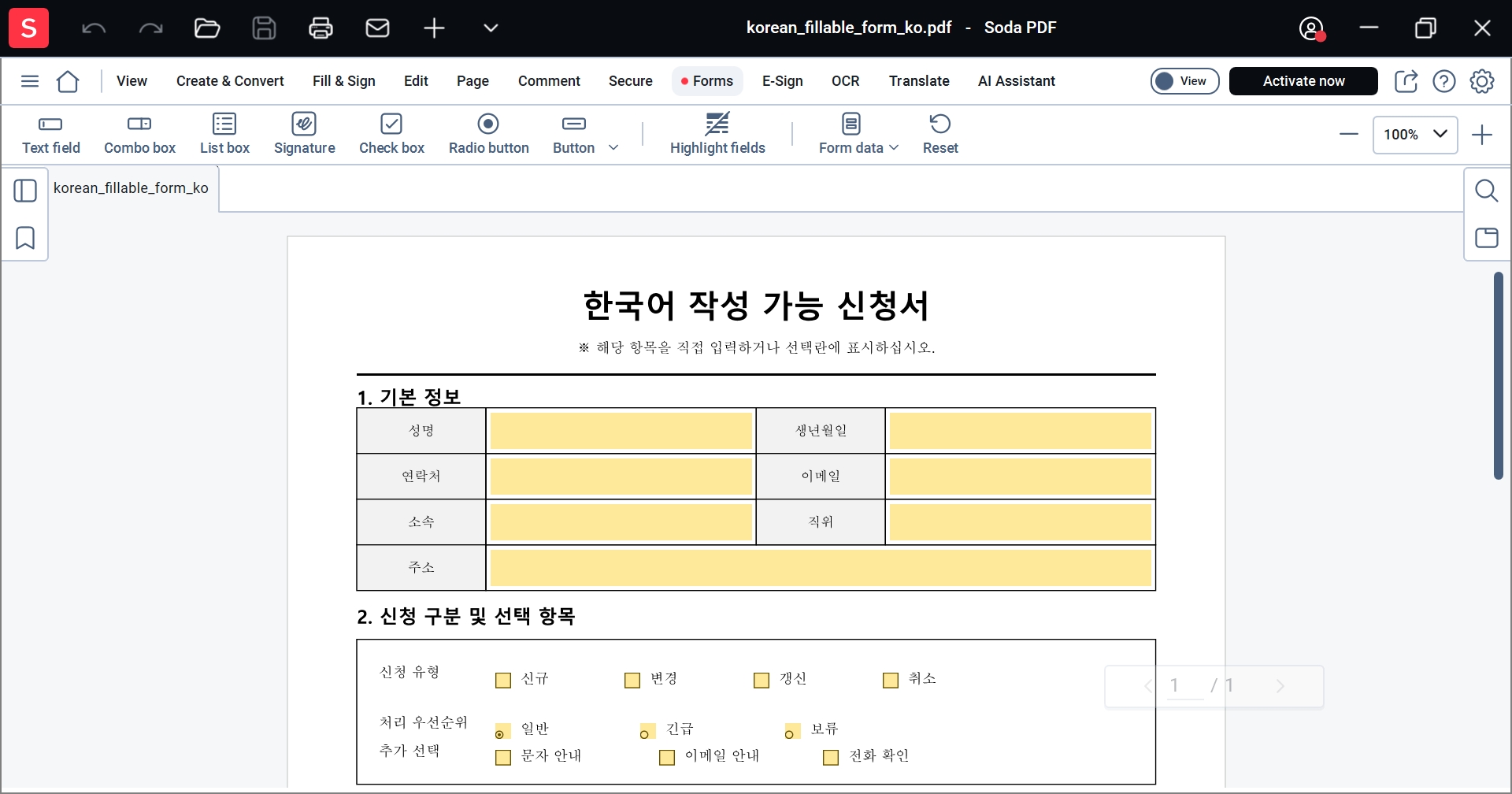Image resolution: width=1512 pixels, height=794 pixels.
Task: Open hamburger menu
Action: click(30, 81)
